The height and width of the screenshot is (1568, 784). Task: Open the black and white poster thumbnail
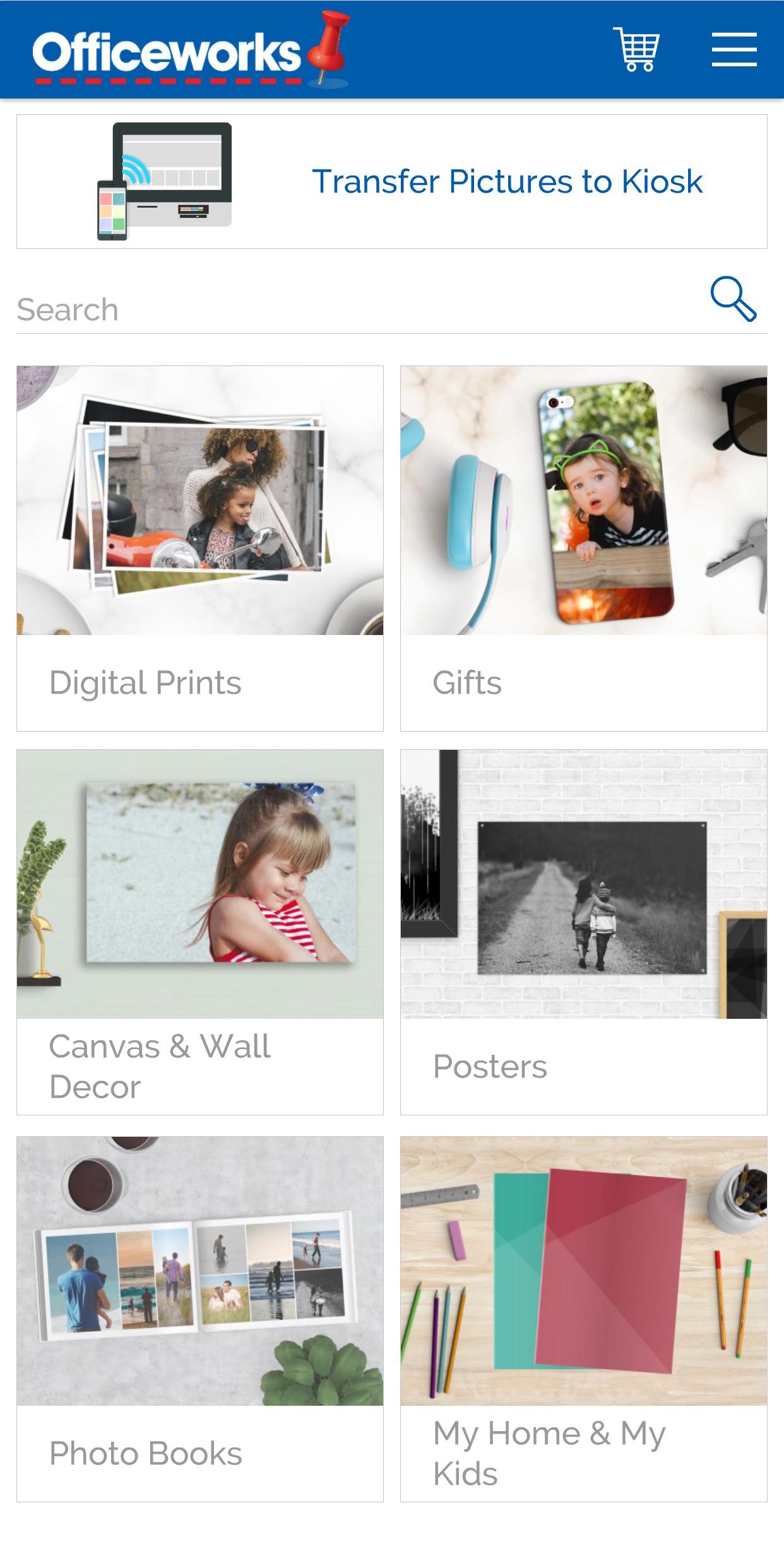(x=584, y=884)
